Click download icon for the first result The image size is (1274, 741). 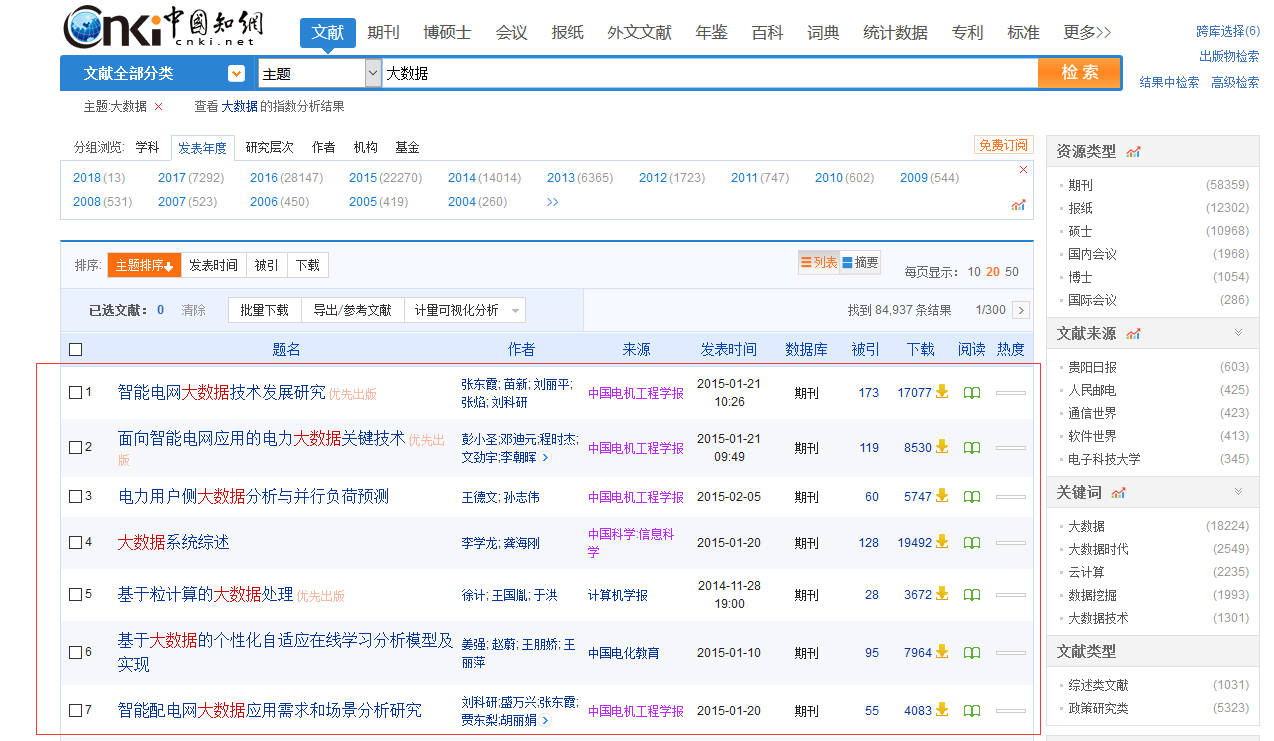[941, 392]
